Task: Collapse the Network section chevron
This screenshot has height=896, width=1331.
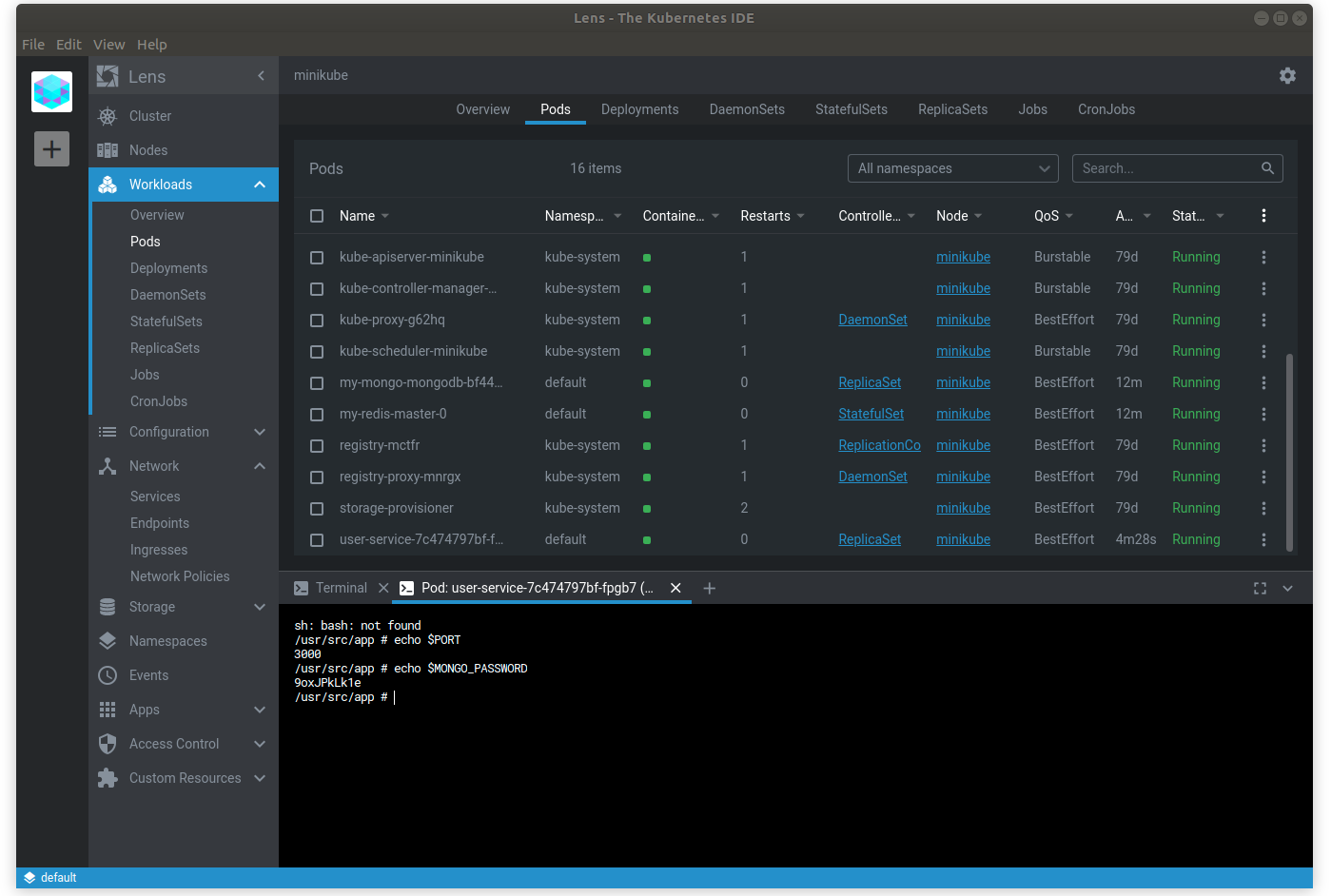Action: pyautogui.click(x=260, y=466)
